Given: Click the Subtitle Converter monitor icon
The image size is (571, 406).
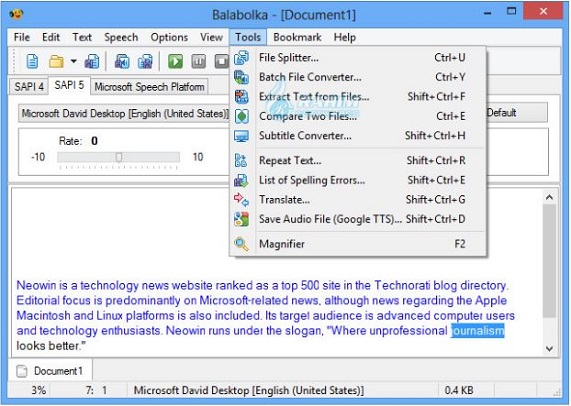Looking at the screenshot, I should coord(241,136).
